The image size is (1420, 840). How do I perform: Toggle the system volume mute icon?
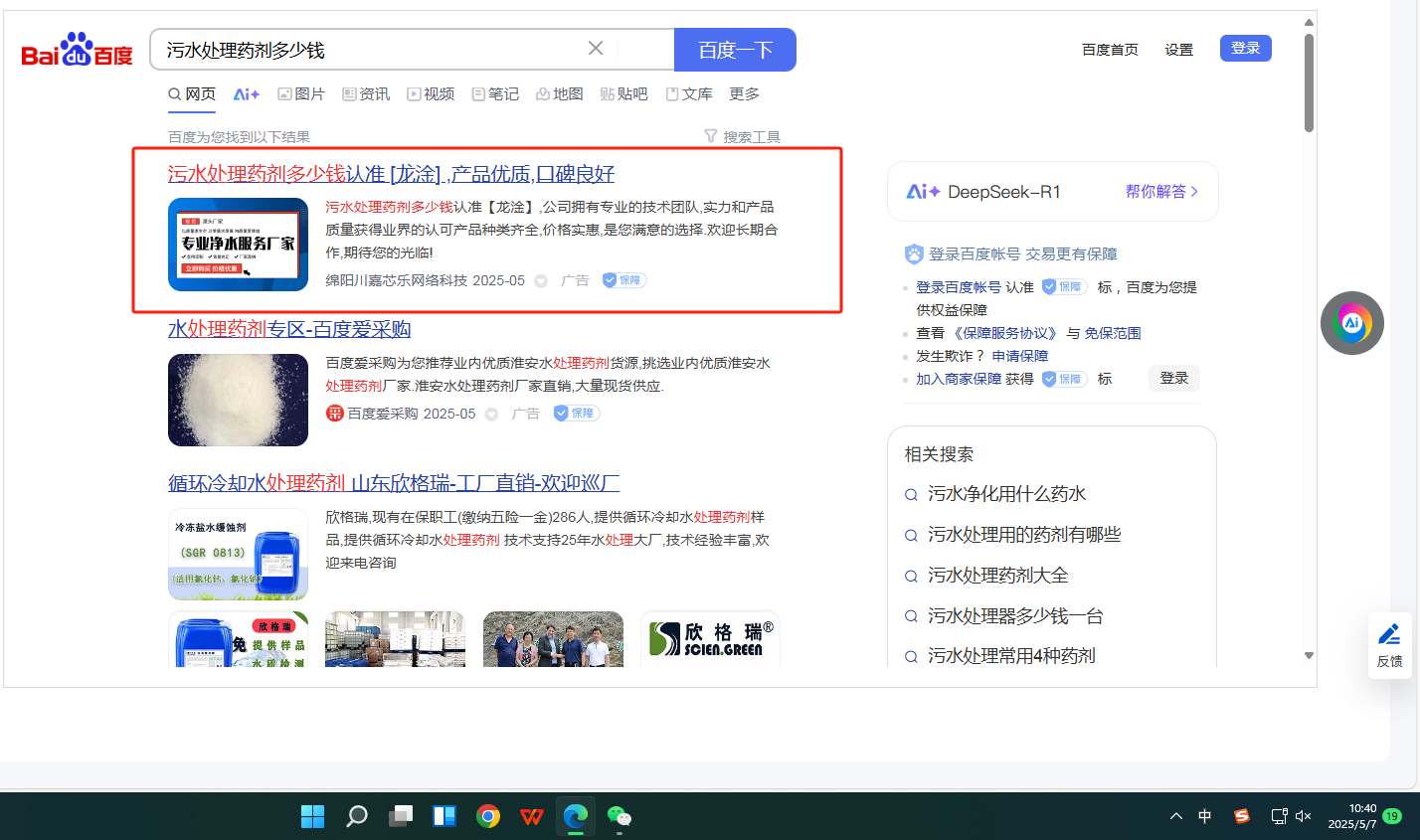(x=1304, y=816)
